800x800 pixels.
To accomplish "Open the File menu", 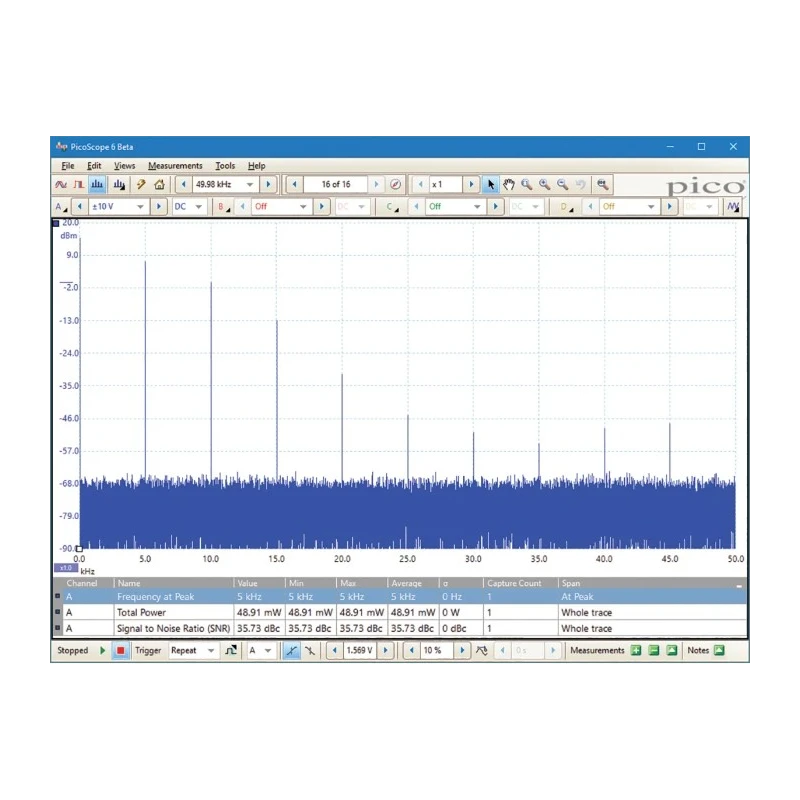I will [68, 166].
